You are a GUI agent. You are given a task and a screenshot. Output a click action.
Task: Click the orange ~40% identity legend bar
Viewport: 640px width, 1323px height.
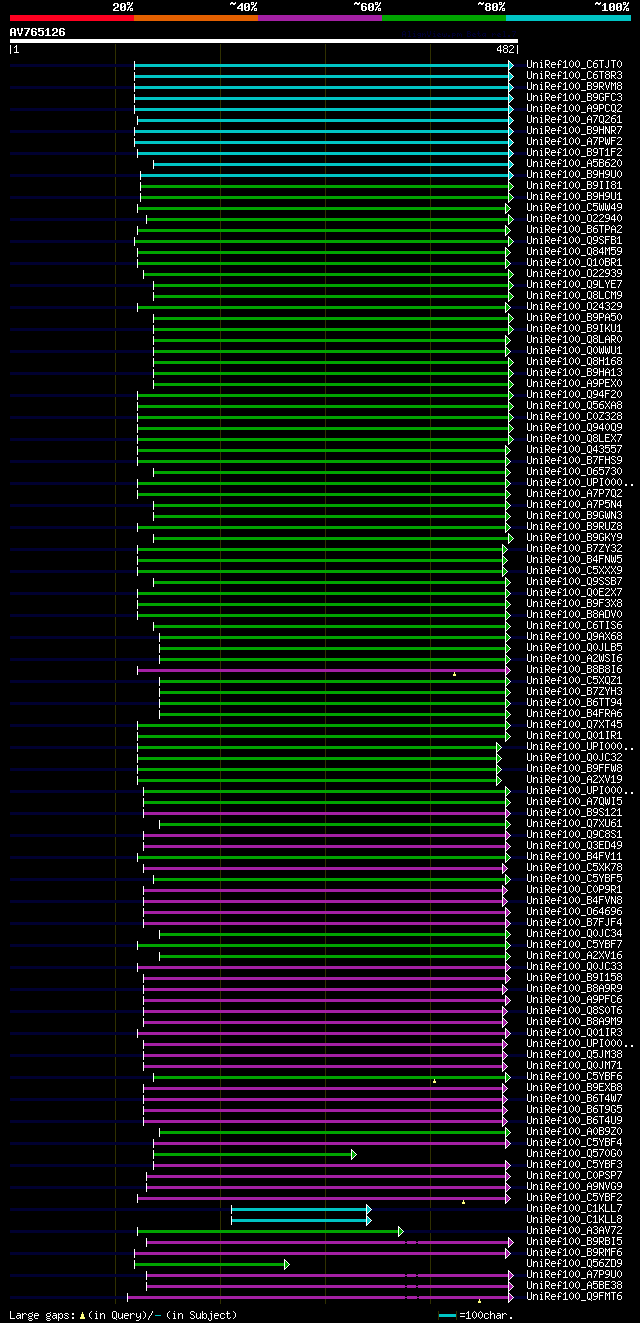click(x=196, y=18)
